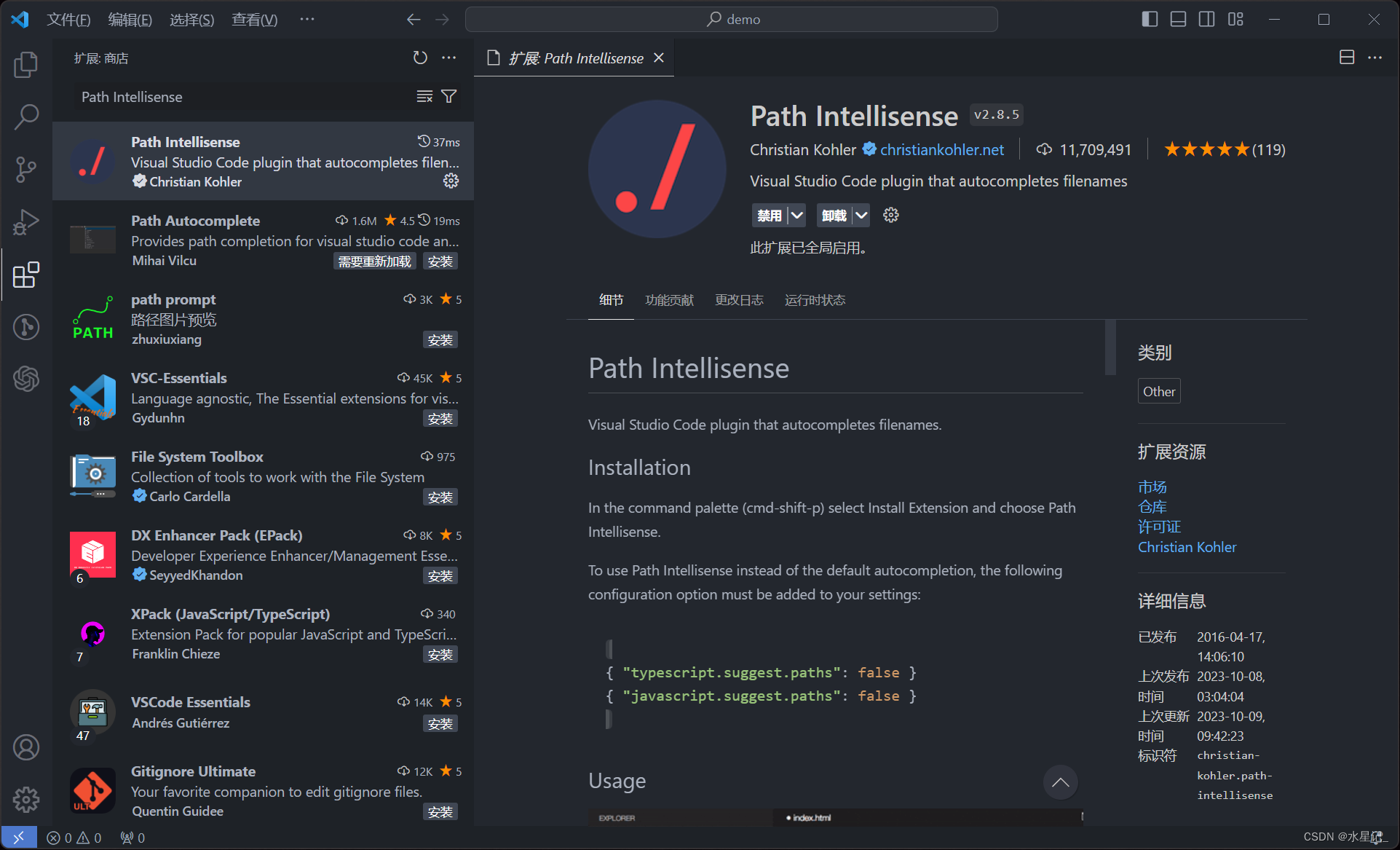Click the Disable extension button
The height and width of the screenshot is (850, 1400).
[x=770, y=215]
